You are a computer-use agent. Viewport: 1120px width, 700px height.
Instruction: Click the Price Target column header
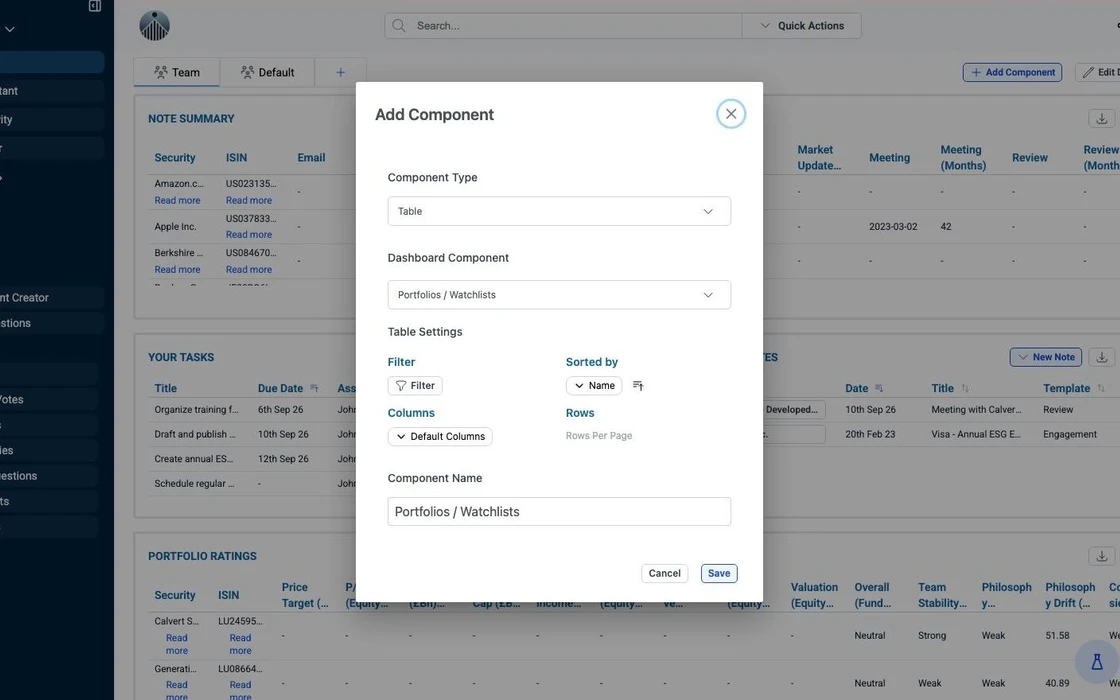pyautogui.click(x=305, y=595)
